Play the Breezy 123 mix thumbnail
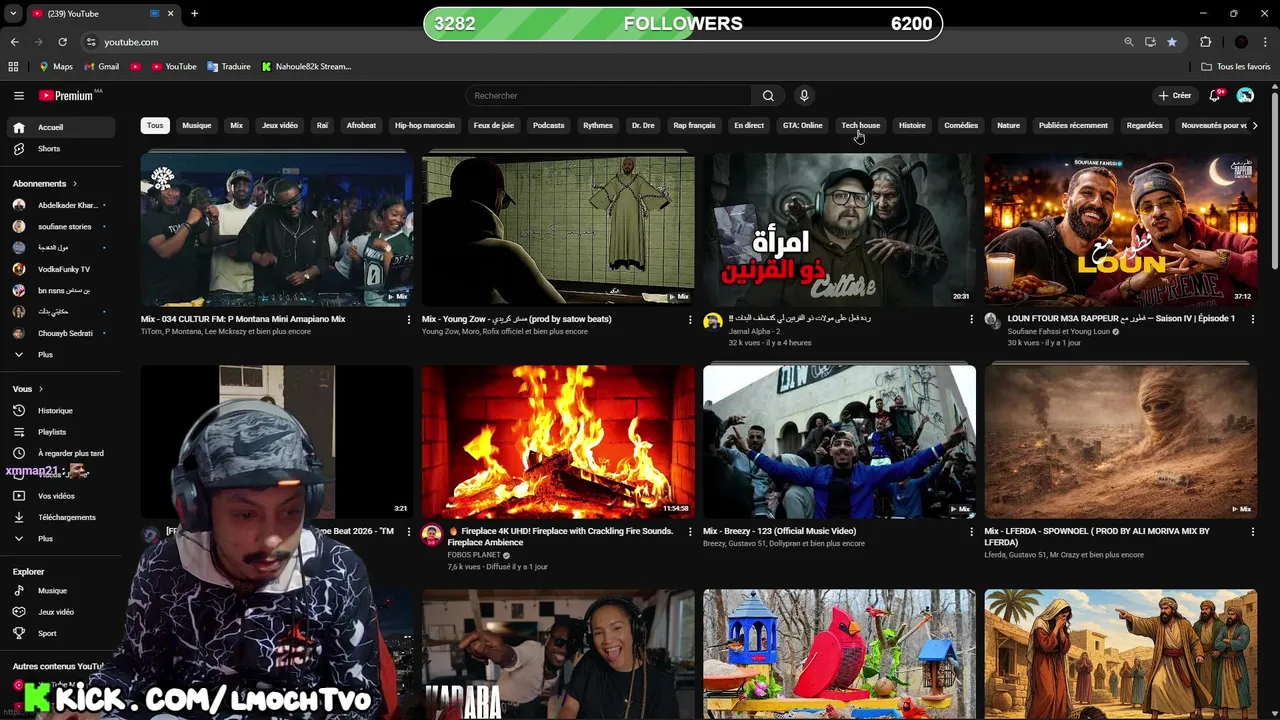 pos(839,442)
